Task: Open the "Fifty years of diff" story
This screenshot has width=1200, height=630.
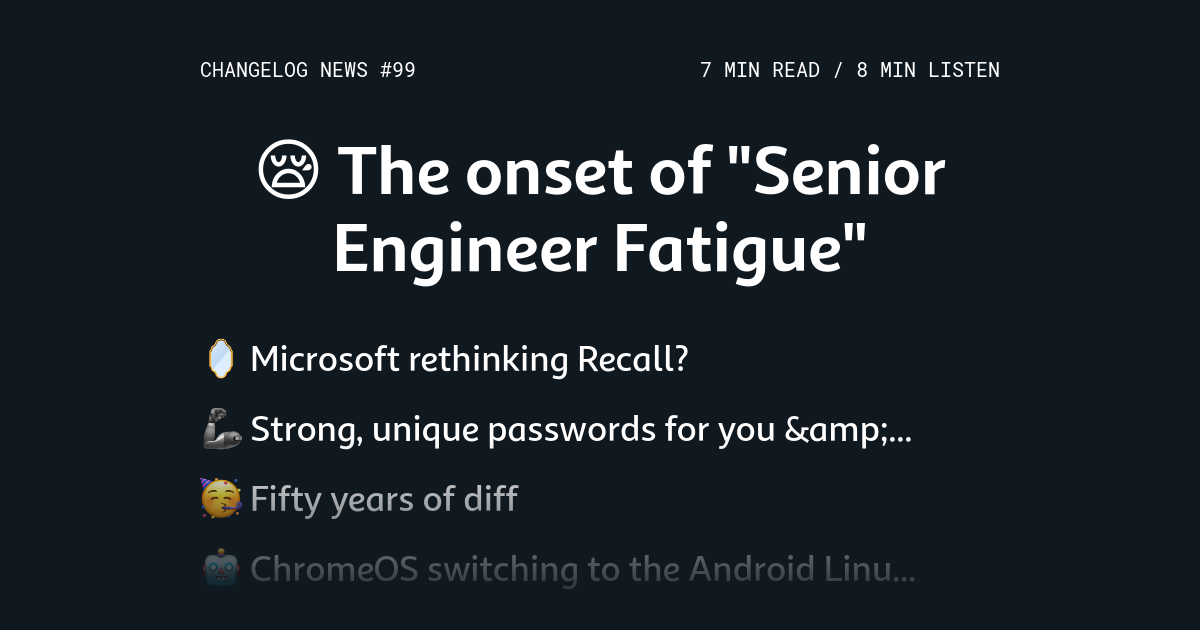Action: point(384,498)
